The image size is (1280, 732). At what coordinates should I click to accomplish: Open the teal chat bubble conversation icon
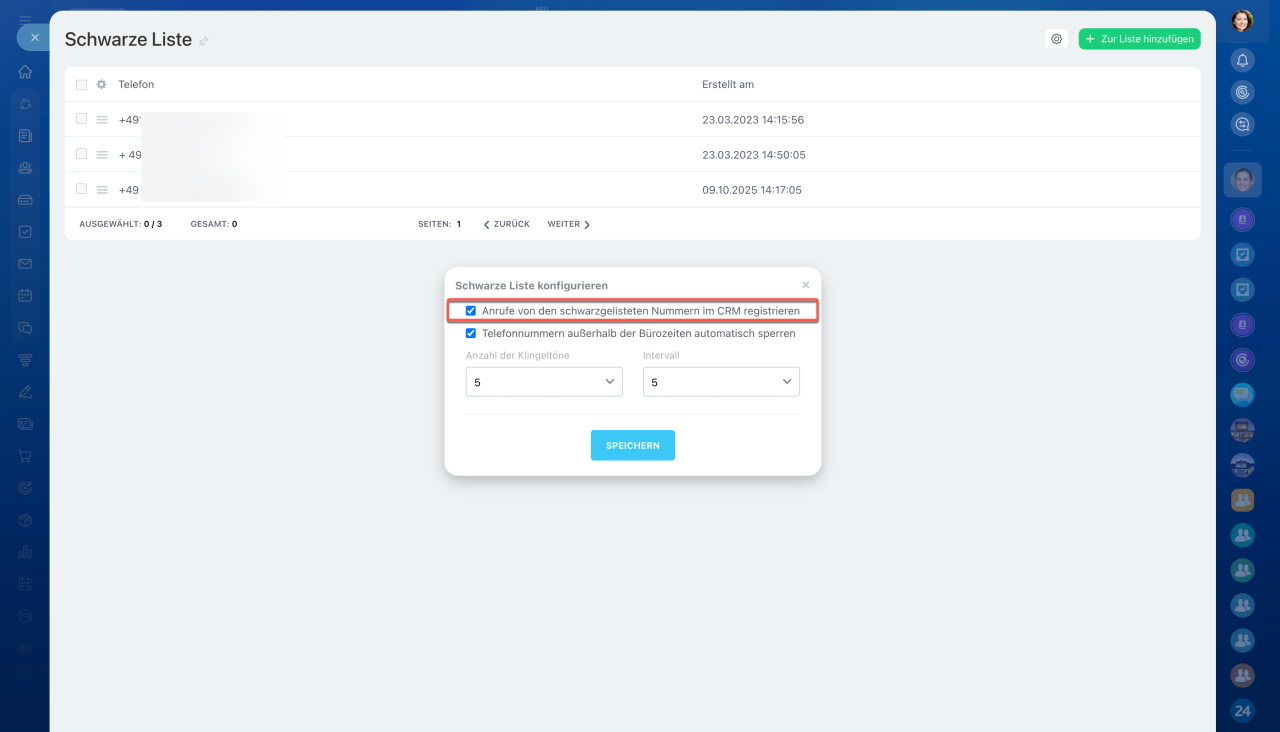(1242, 394)
